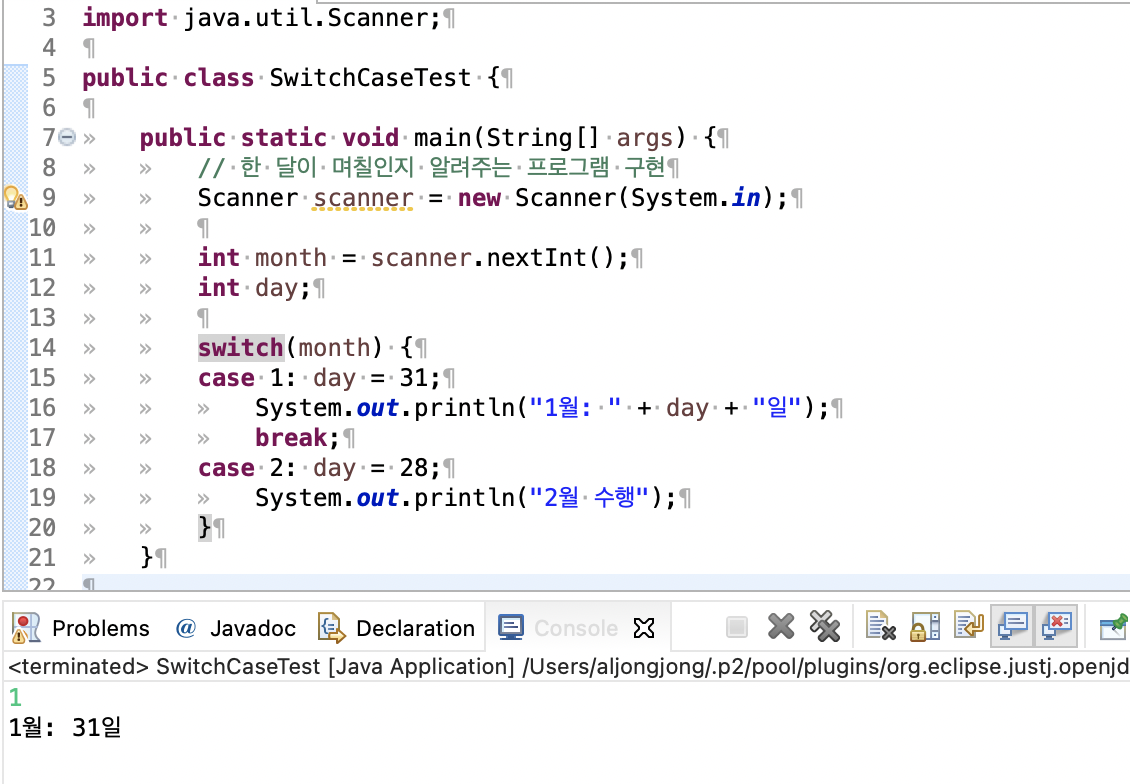The height and width of the screenshot is (784, 1130).
Task: Click the highlighted closing brace on line 20
Action: [205, 527]
